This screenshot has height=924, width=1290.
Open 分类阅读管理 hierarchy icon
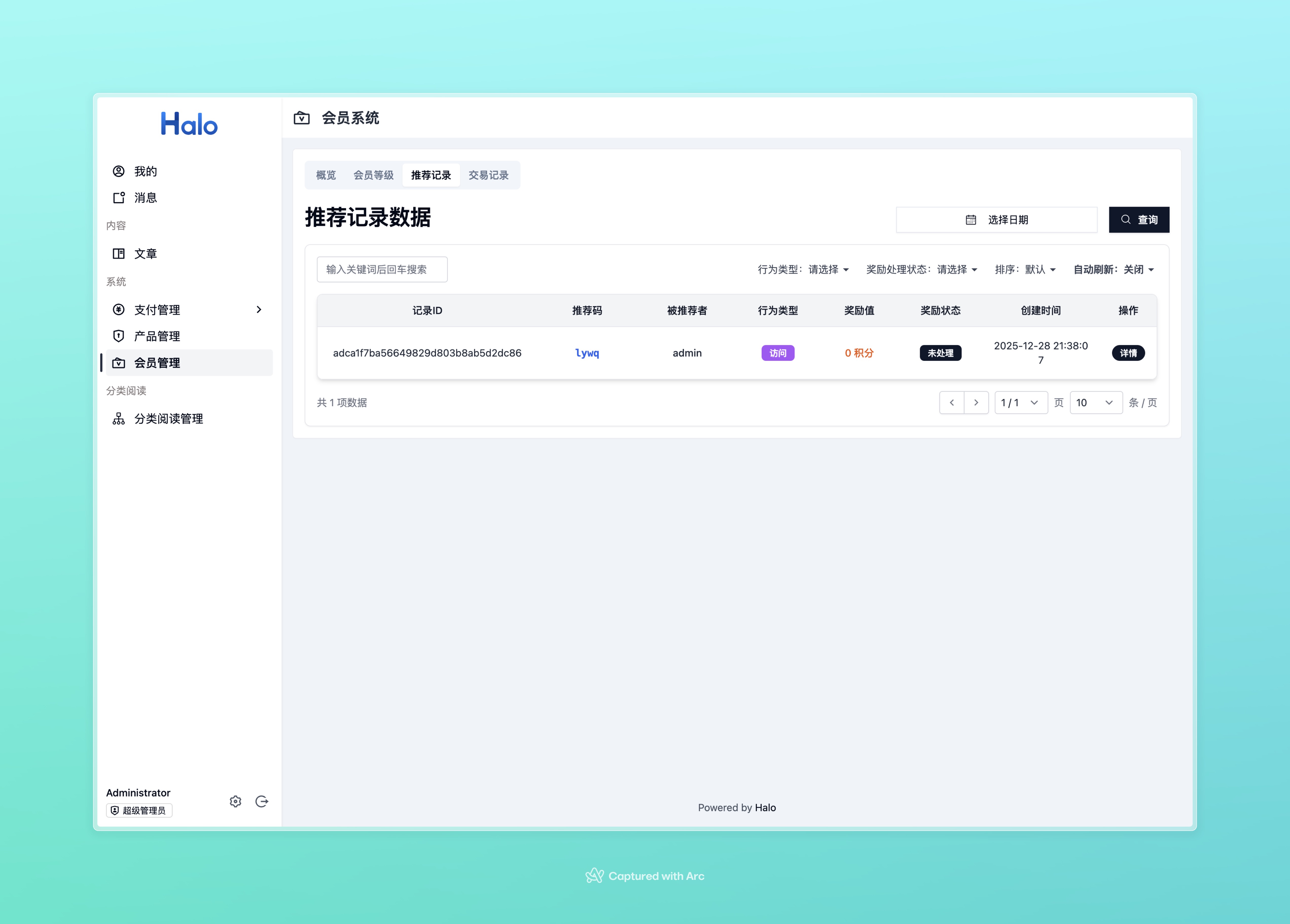click(x=118, y=419)
